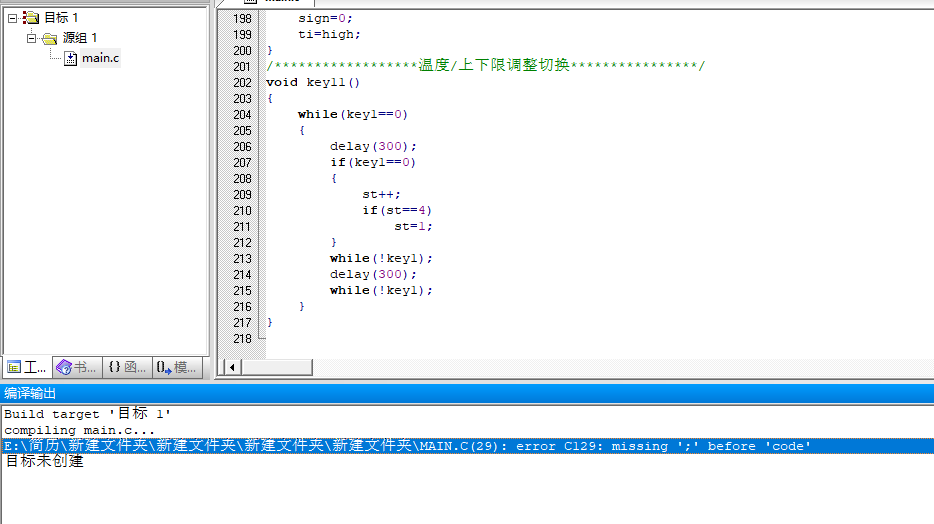
Task: Click the "compiling main.c..." output line
Action: click(x=80, y=430)
